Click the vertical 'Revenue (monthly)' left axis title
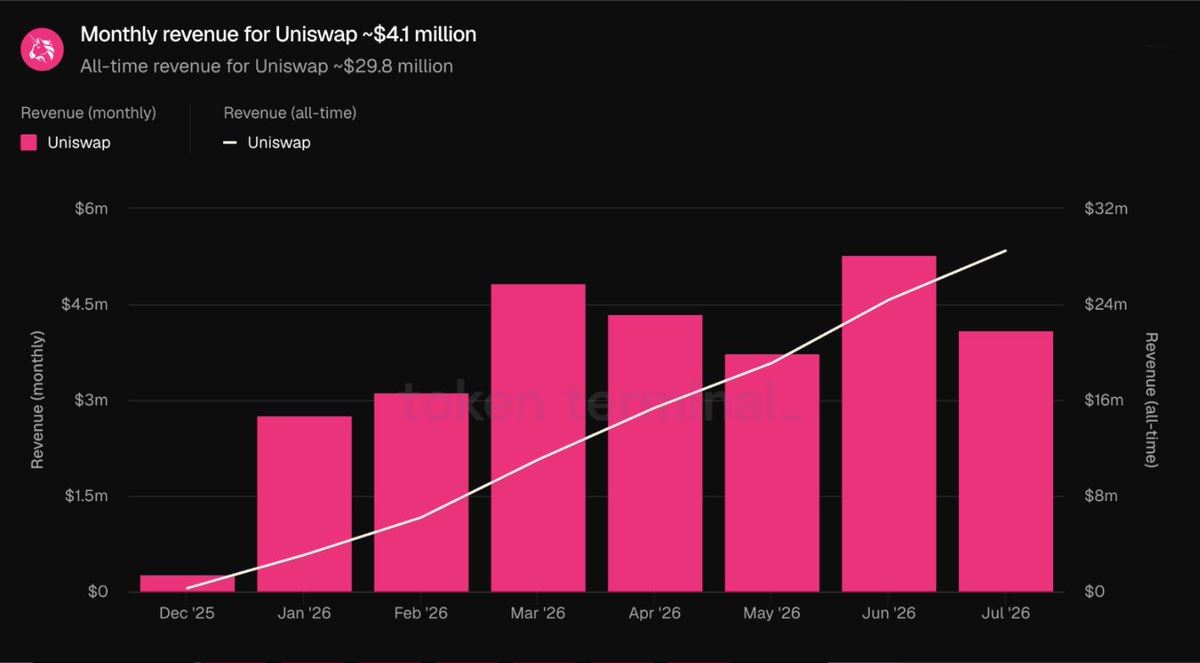1200x663 pixels. [x=38, y=401]
